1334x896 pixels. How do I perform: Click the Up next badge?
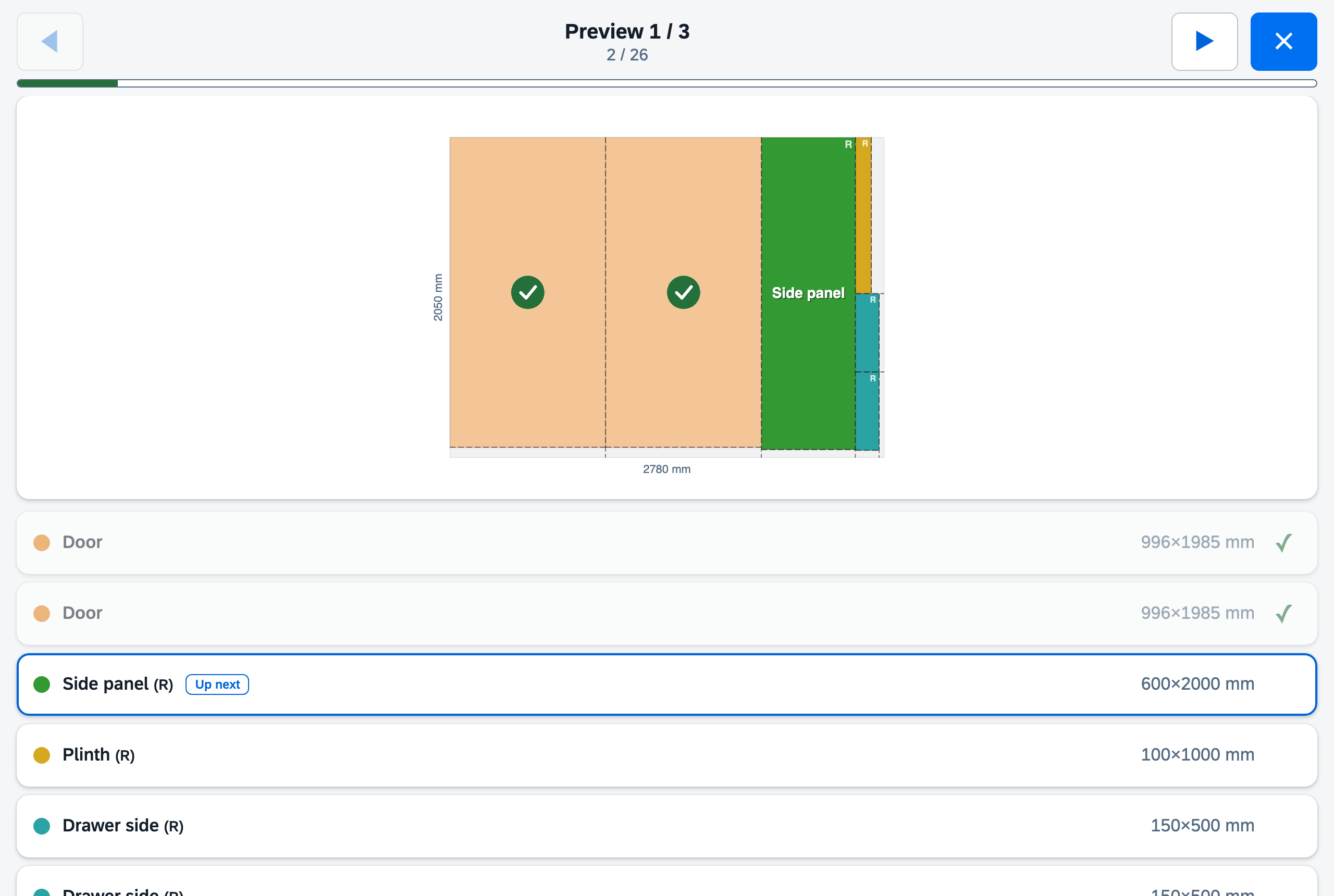217,684
